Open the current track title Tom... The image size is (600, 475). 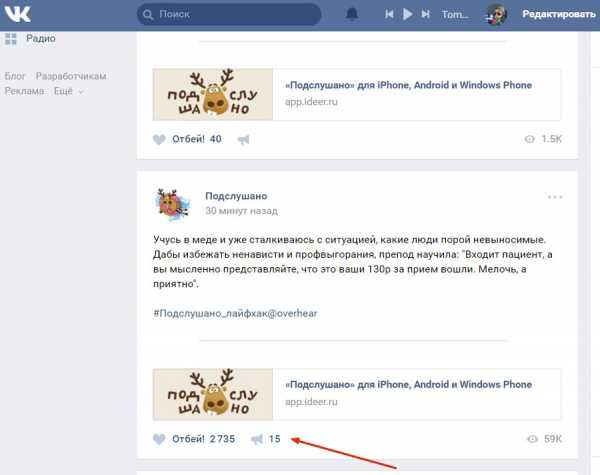[x=455, y=15]
